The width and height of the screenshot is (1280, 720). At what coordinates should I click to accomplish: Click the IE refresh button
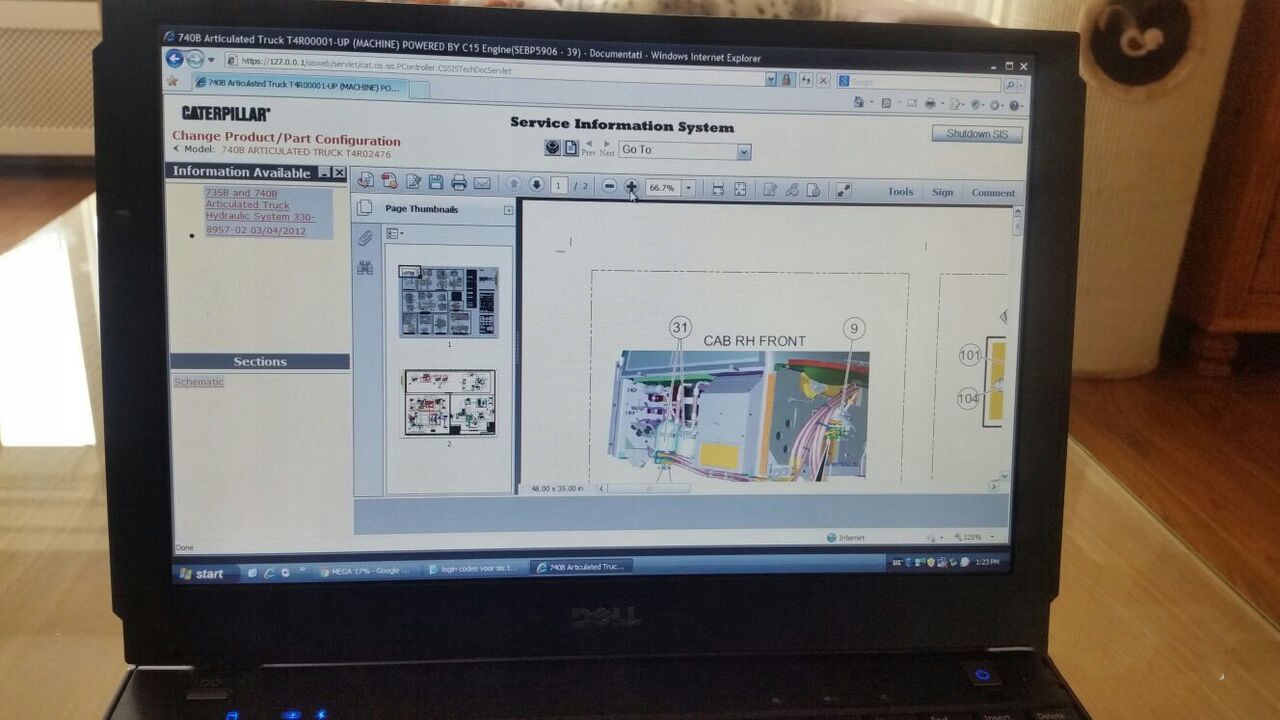805,80
